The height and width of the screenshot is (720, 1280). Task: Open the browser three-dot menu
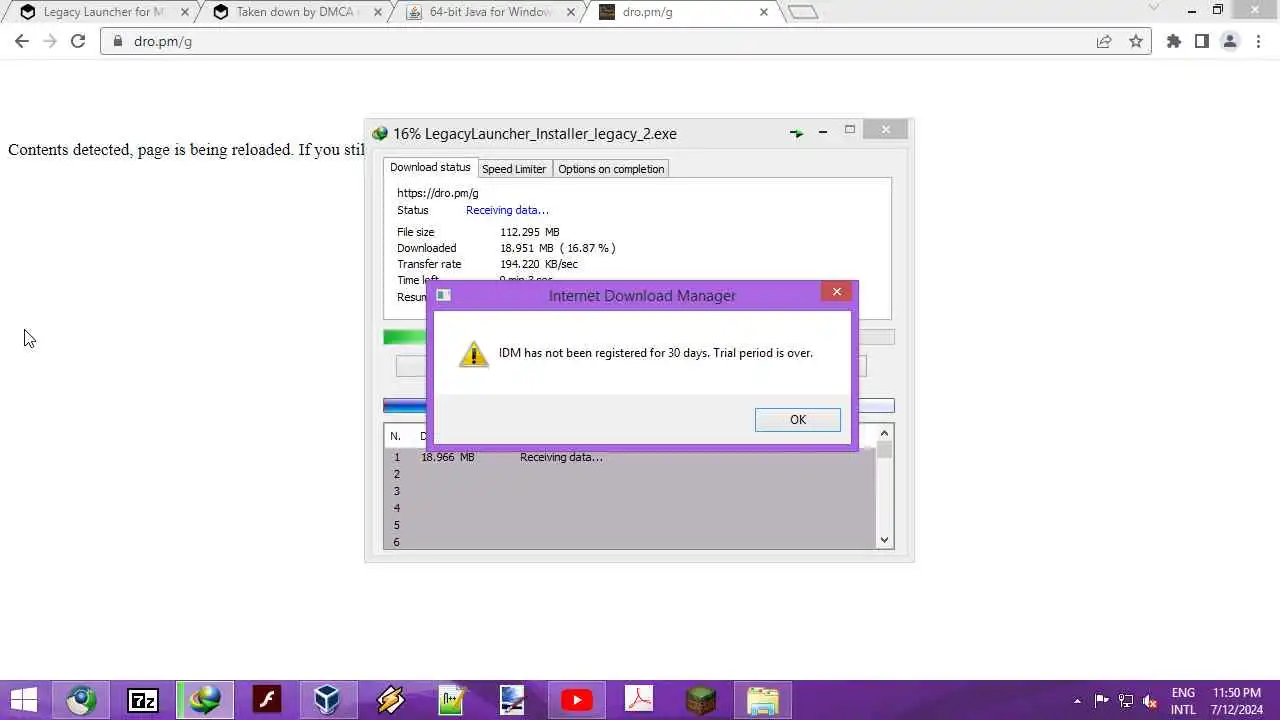point(1257,41)
